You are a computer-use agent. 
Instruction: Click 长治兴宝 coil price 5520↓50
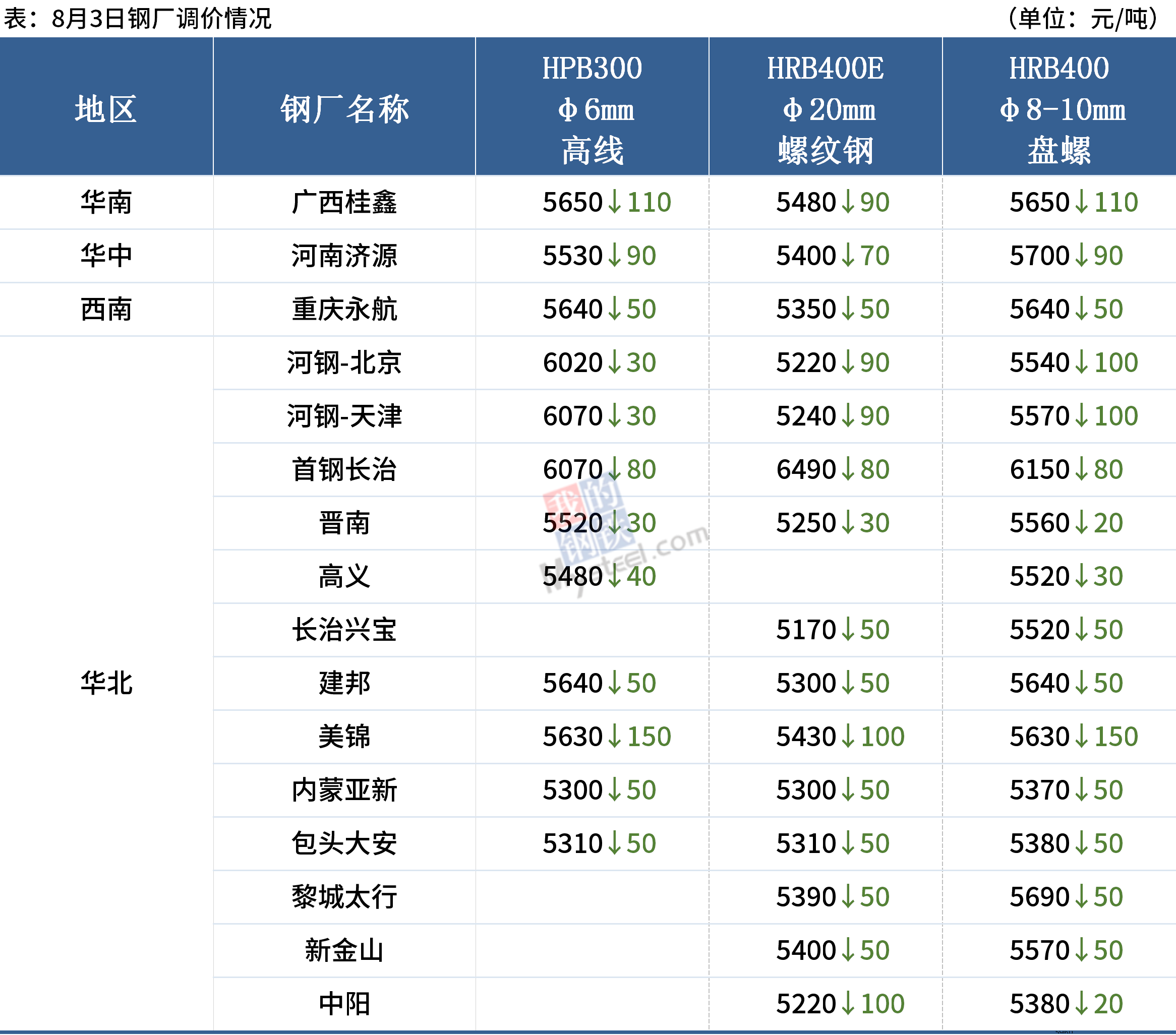(1066, 629)
